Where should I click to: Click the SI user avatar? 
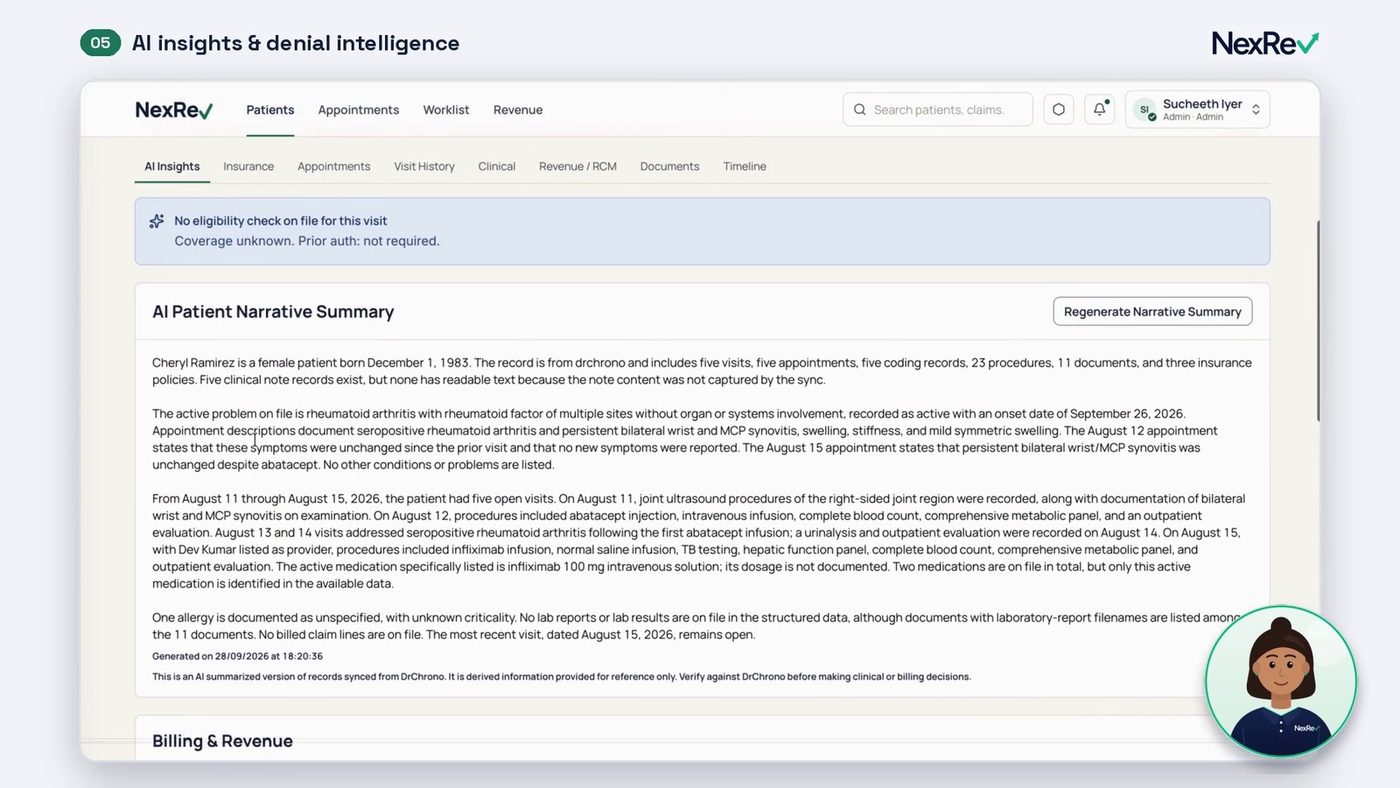tap(1145, 110)
